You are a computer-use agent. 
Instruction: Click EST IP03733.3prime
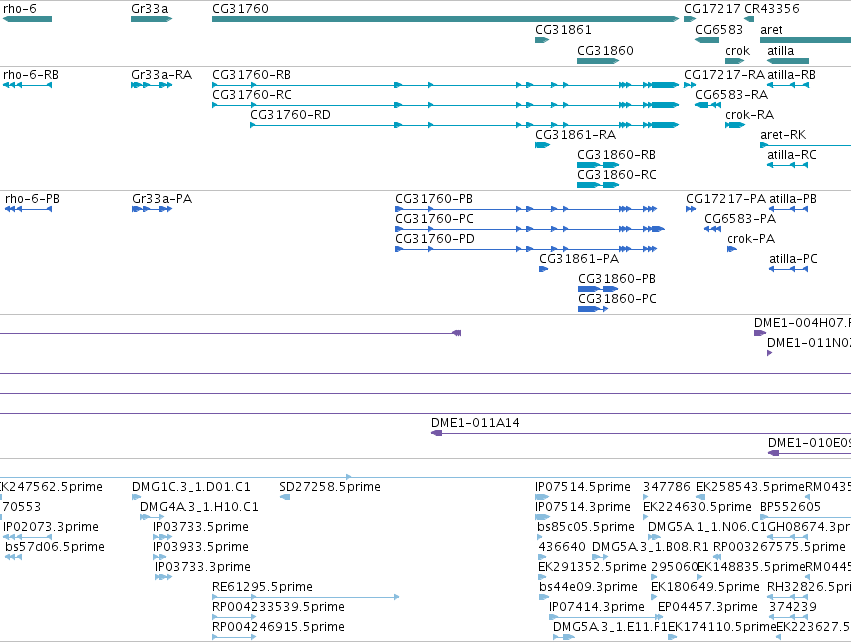click(203, 567)
